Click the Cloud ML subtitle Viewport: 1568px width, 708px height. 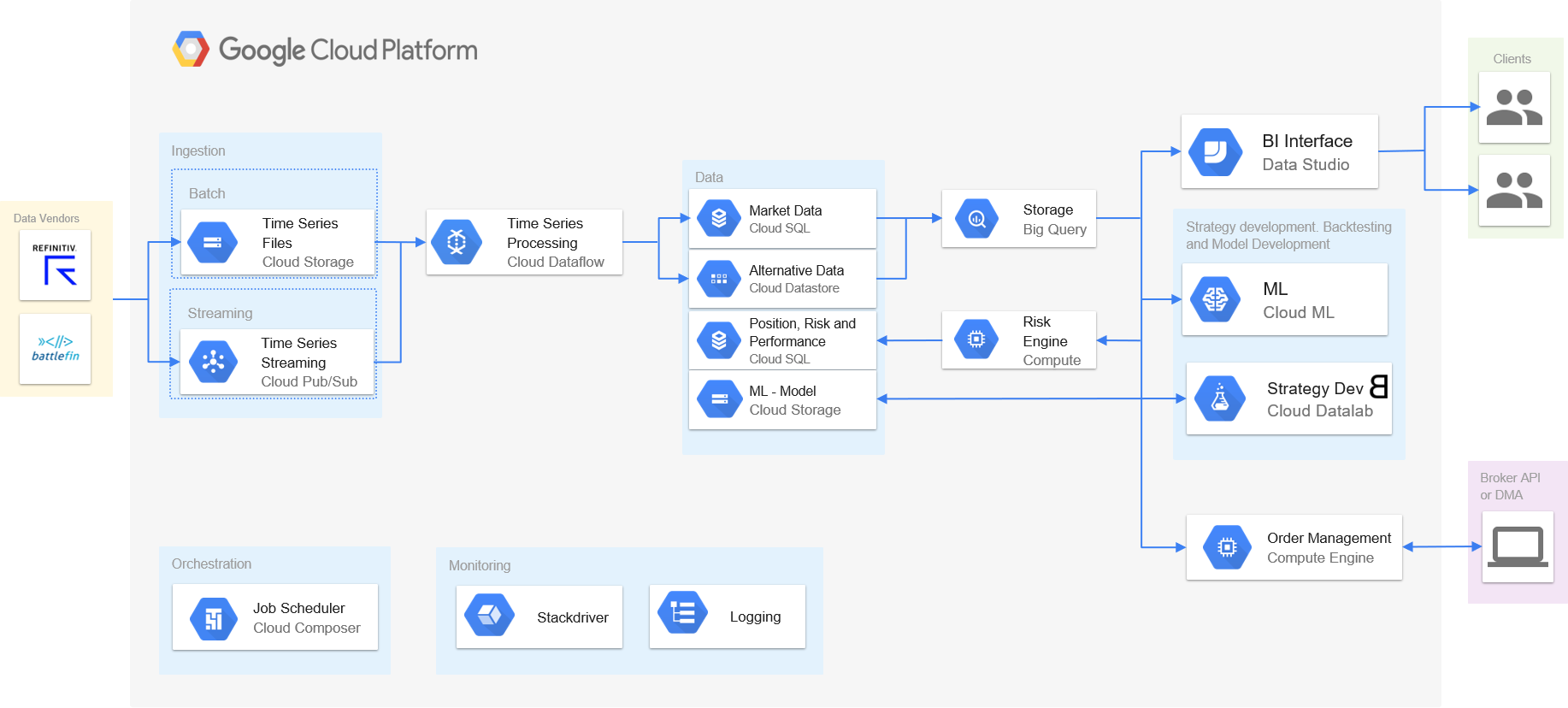click(1298, 312)
